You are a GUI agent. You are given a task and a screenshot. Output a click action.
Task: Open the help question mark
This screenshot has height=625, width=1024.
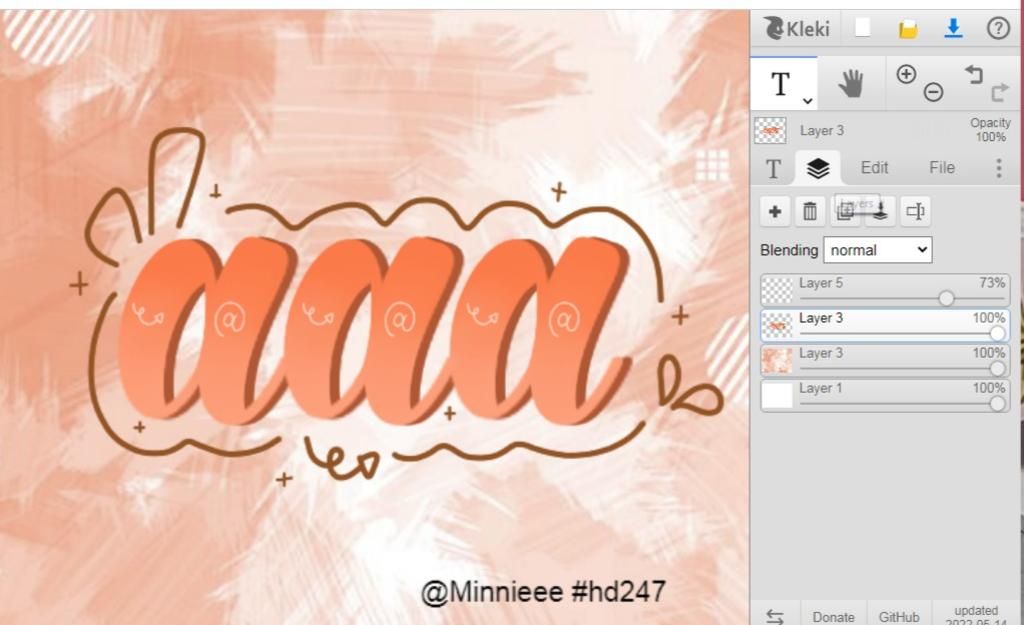pos(998,28)
